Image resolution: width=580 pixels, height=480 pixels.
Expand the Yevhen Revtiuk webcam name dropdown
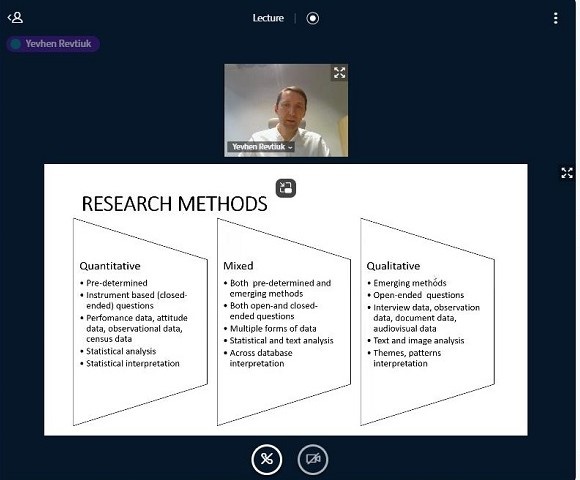[x=262, y=147]
